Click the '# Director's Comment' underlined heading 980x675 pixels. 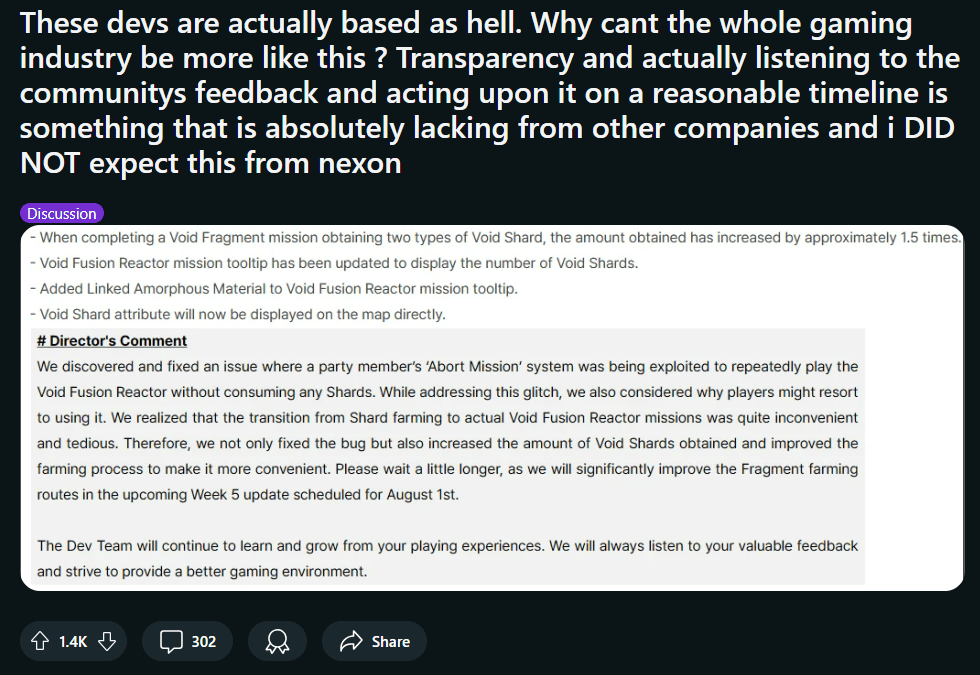click(x=112, y=341)
